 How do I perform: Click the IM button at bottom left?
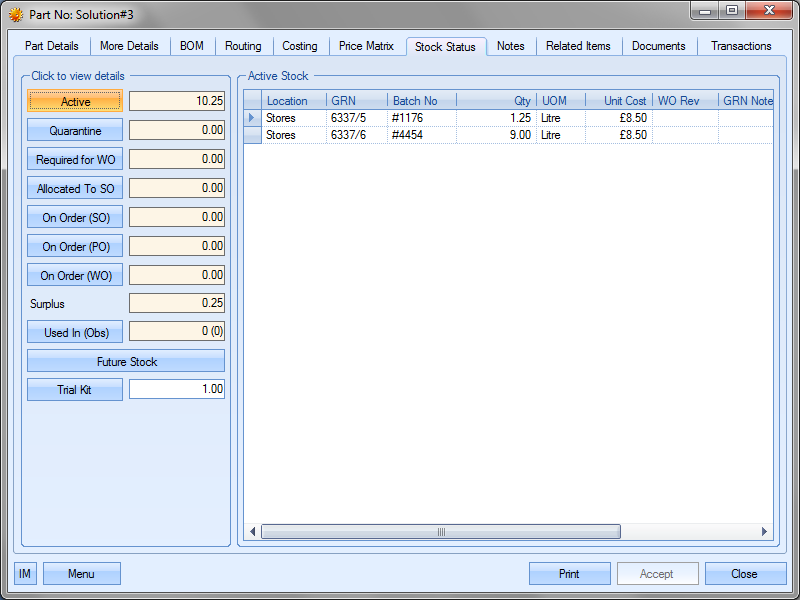click(x=25, y=574)
